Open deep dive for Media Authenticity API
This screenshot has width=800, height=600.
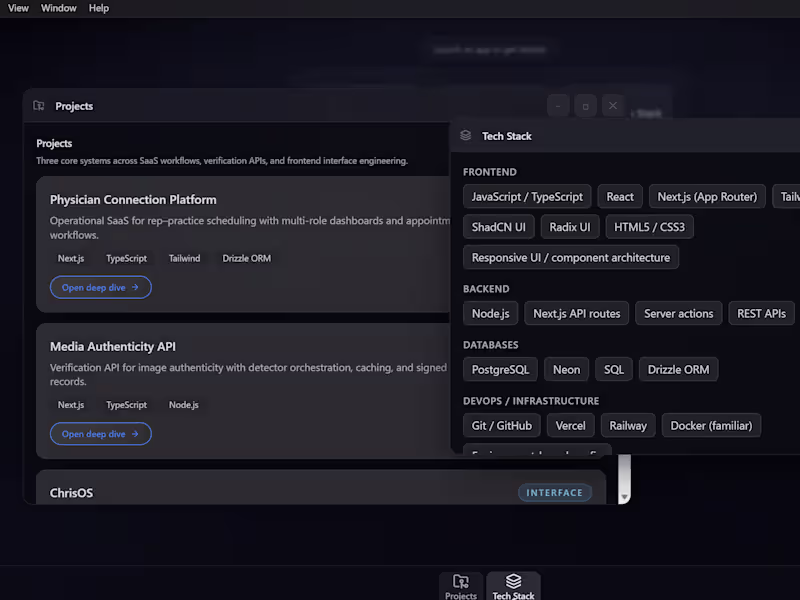pyautogui.click(x=100, y=433)
